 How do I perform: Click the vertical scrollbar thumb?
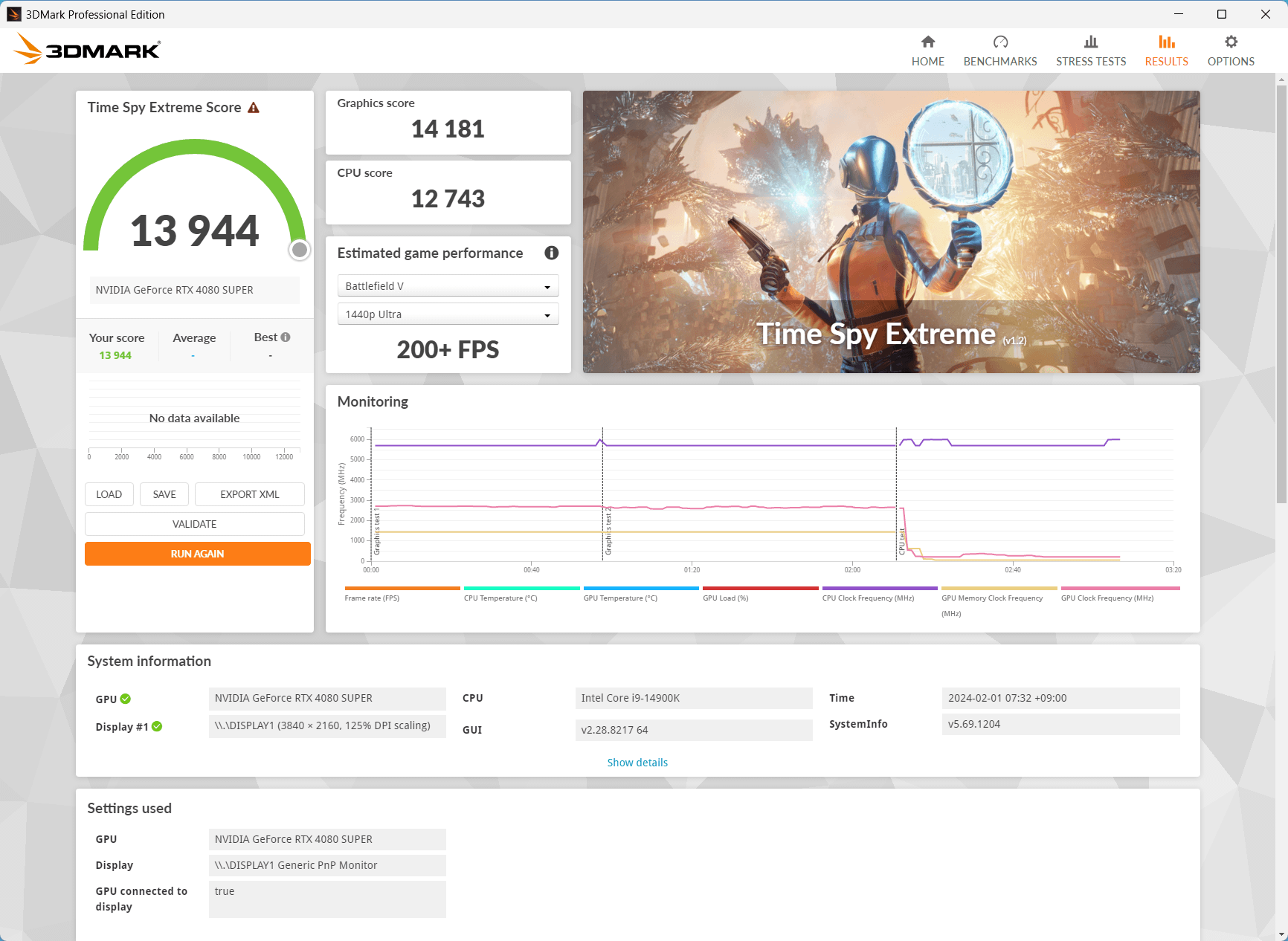(1281, 294)
